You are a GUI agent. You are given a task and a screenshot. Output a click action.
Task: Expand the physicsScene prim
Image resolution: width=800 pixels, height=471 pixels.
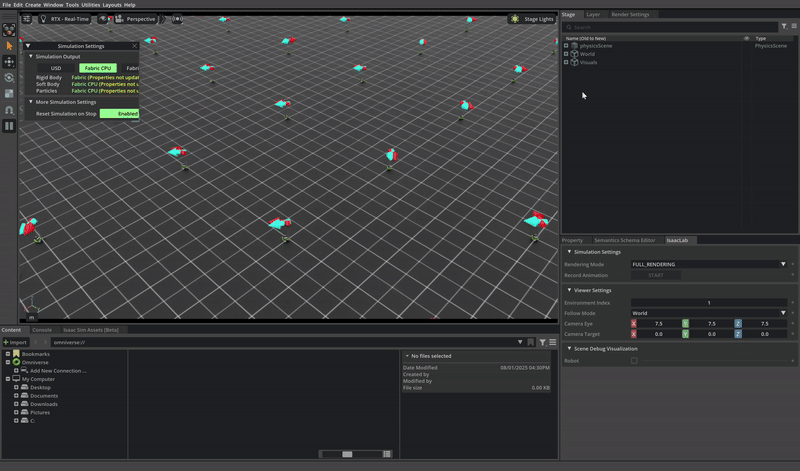[566, 45]
